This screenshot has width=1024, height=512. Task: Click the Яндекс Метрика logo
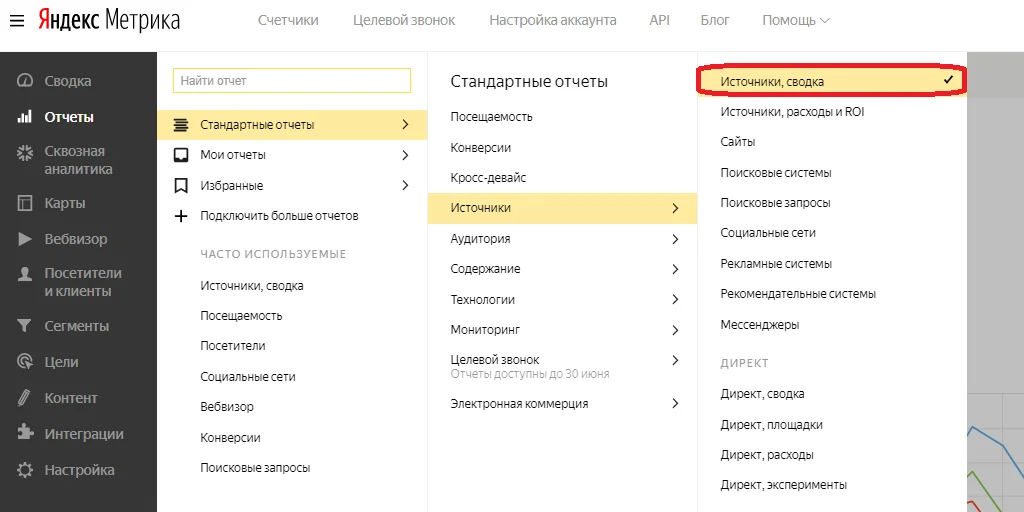108,21
